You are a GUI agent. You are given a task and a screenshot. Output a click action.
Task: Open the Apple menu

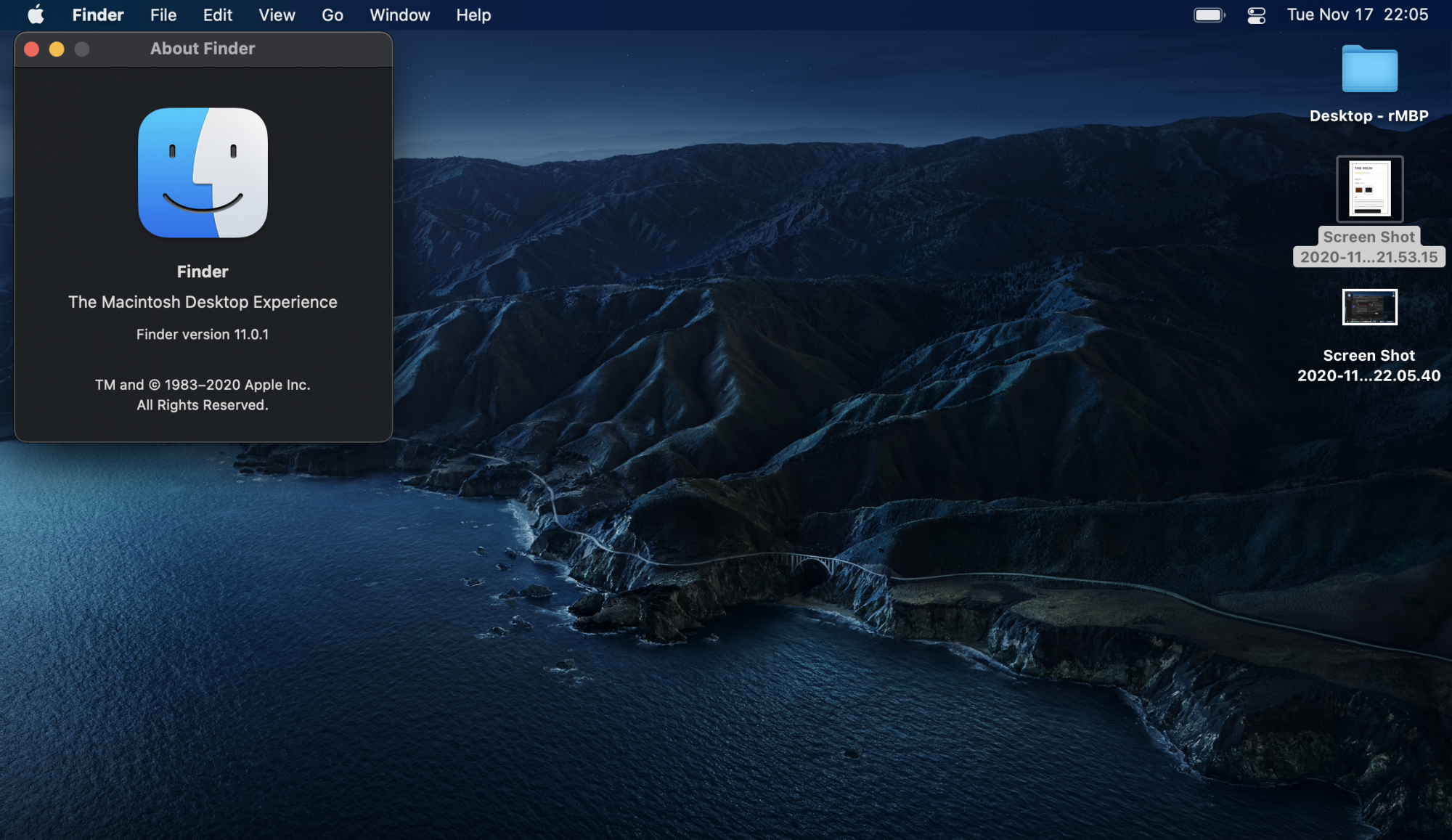36,15
